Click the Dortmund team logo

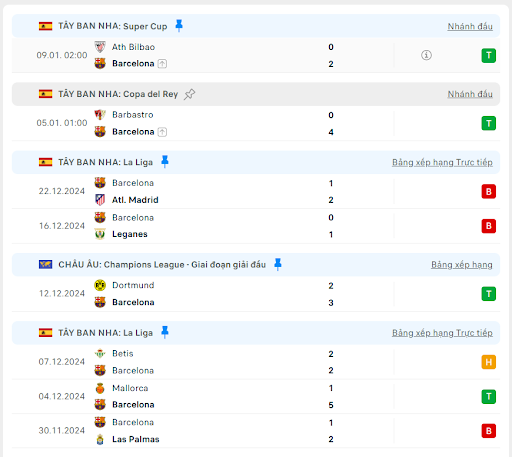[x=100, y=285]
